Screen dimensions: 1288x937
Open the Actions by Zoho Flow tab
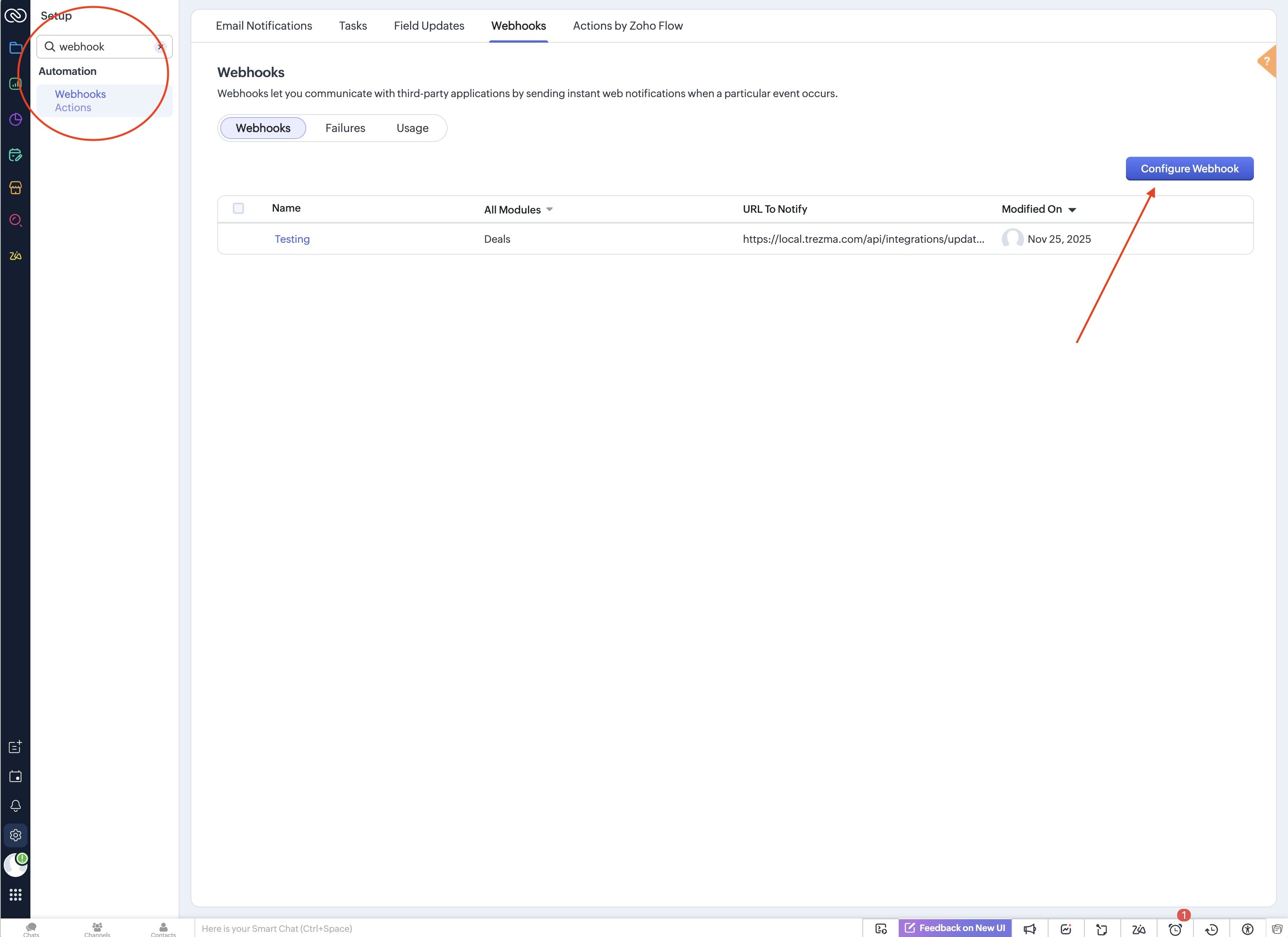[628, 26]
